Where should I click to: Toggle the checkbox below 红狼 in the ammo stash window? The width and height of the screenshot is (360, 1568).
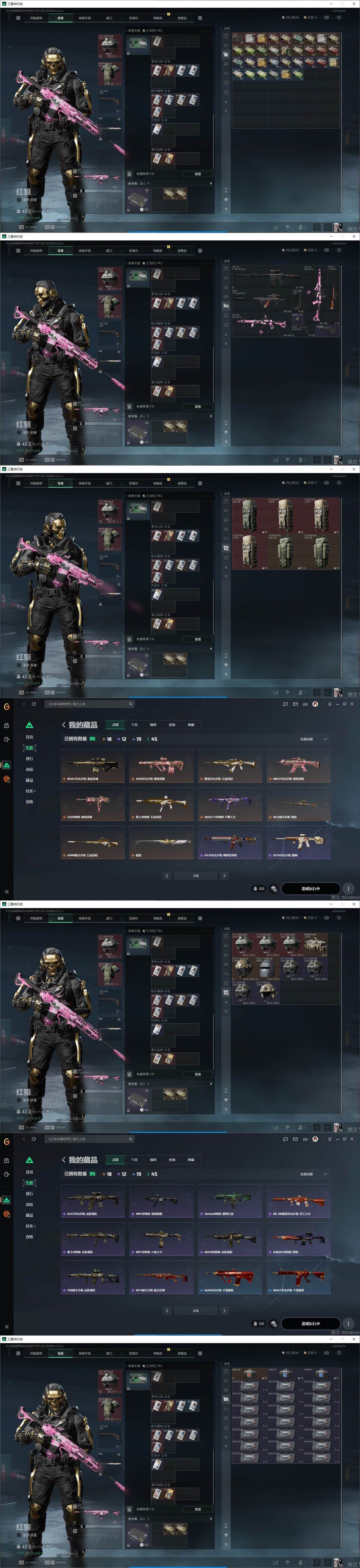19,200
